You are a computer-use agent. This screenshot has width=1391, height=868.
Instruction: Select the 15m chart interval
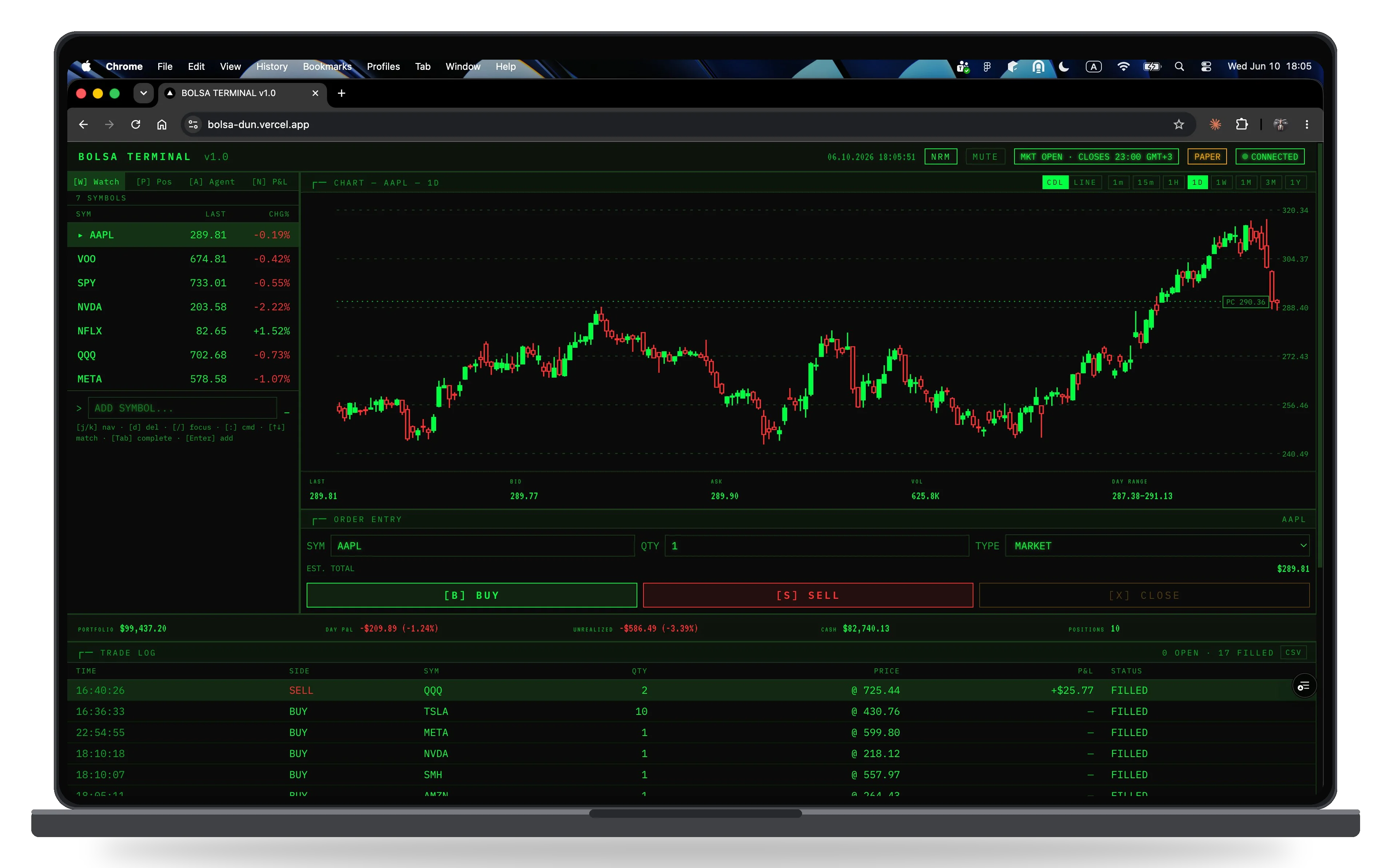click(x=1145, y=183)
